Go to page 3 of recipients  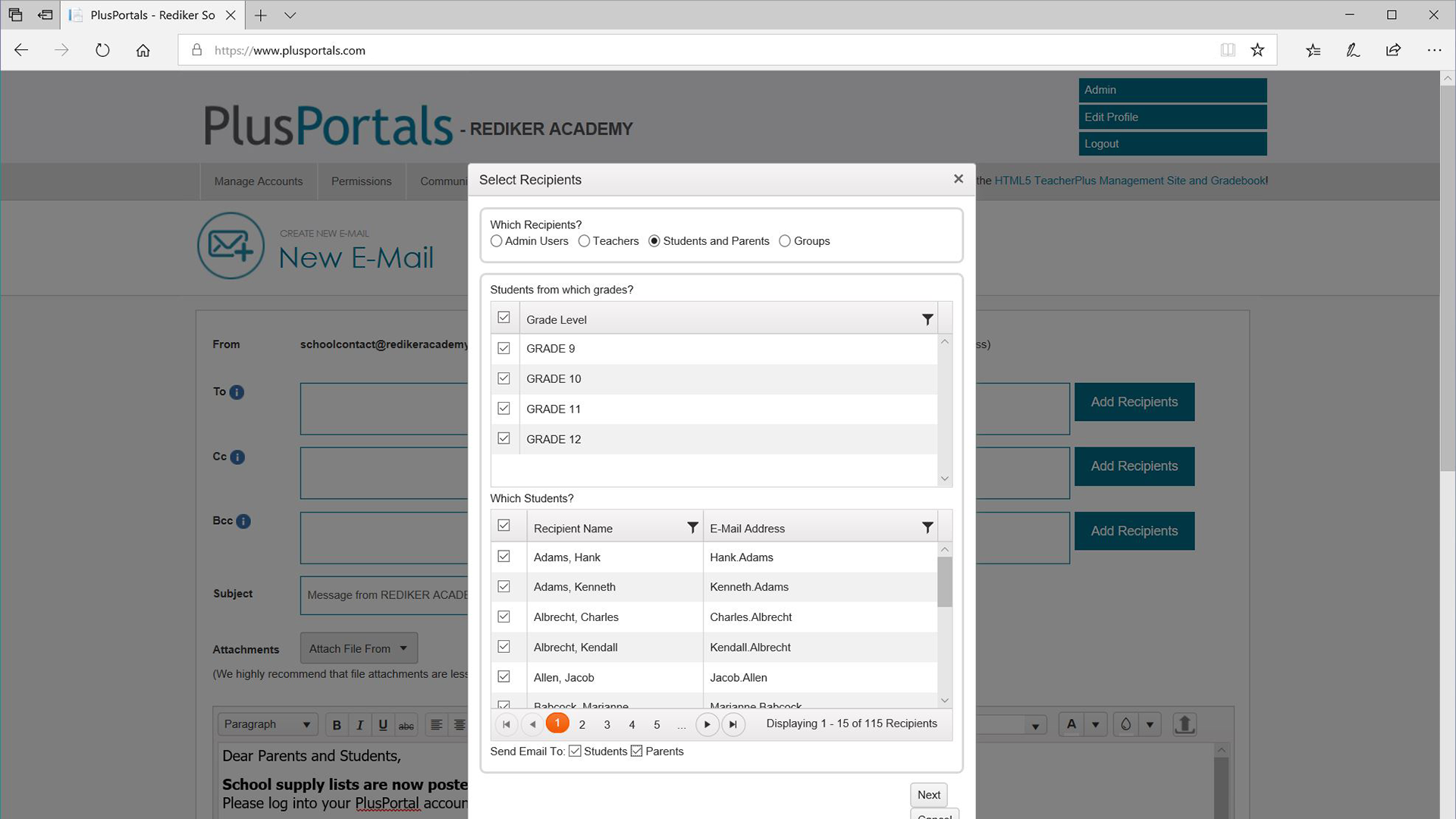(607, 724)
